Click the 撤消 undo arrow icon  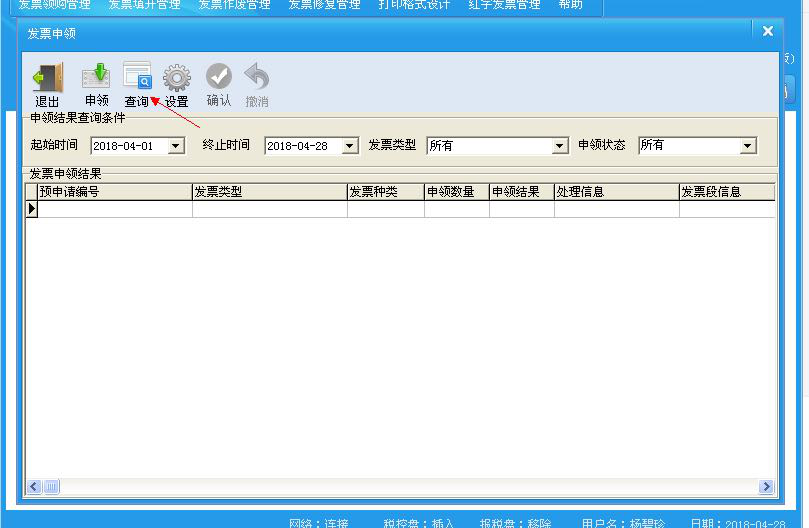coord(257,79)
